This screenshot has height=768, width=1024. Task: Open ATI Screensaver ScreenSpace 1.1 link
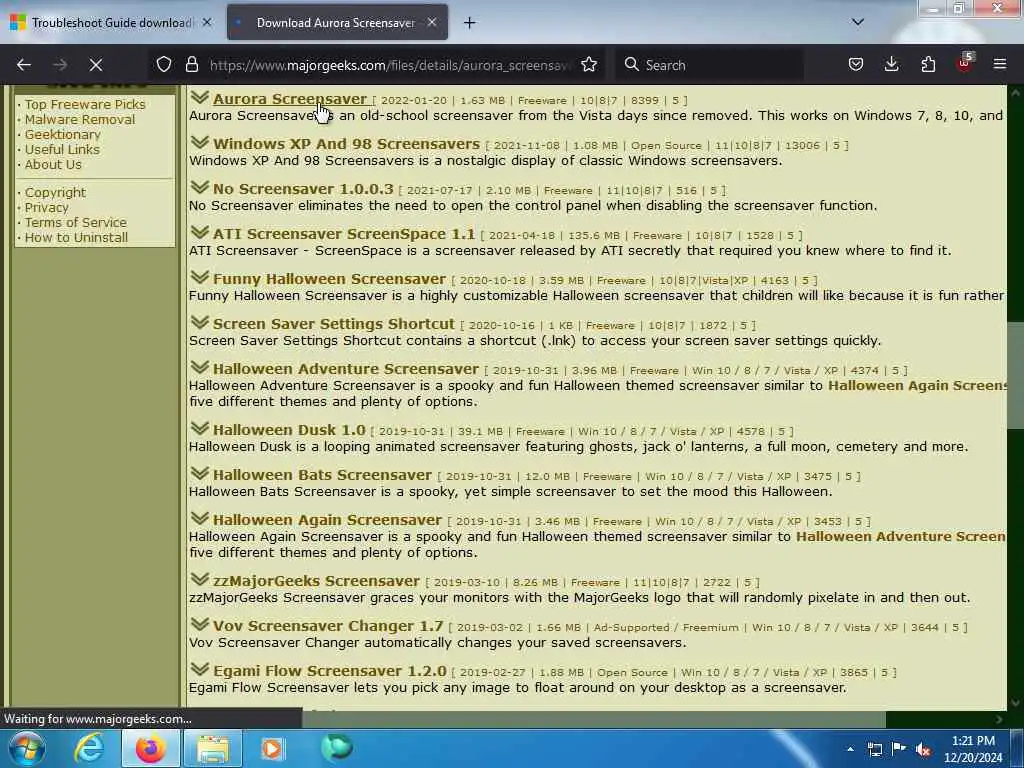(x=344, y=234)
